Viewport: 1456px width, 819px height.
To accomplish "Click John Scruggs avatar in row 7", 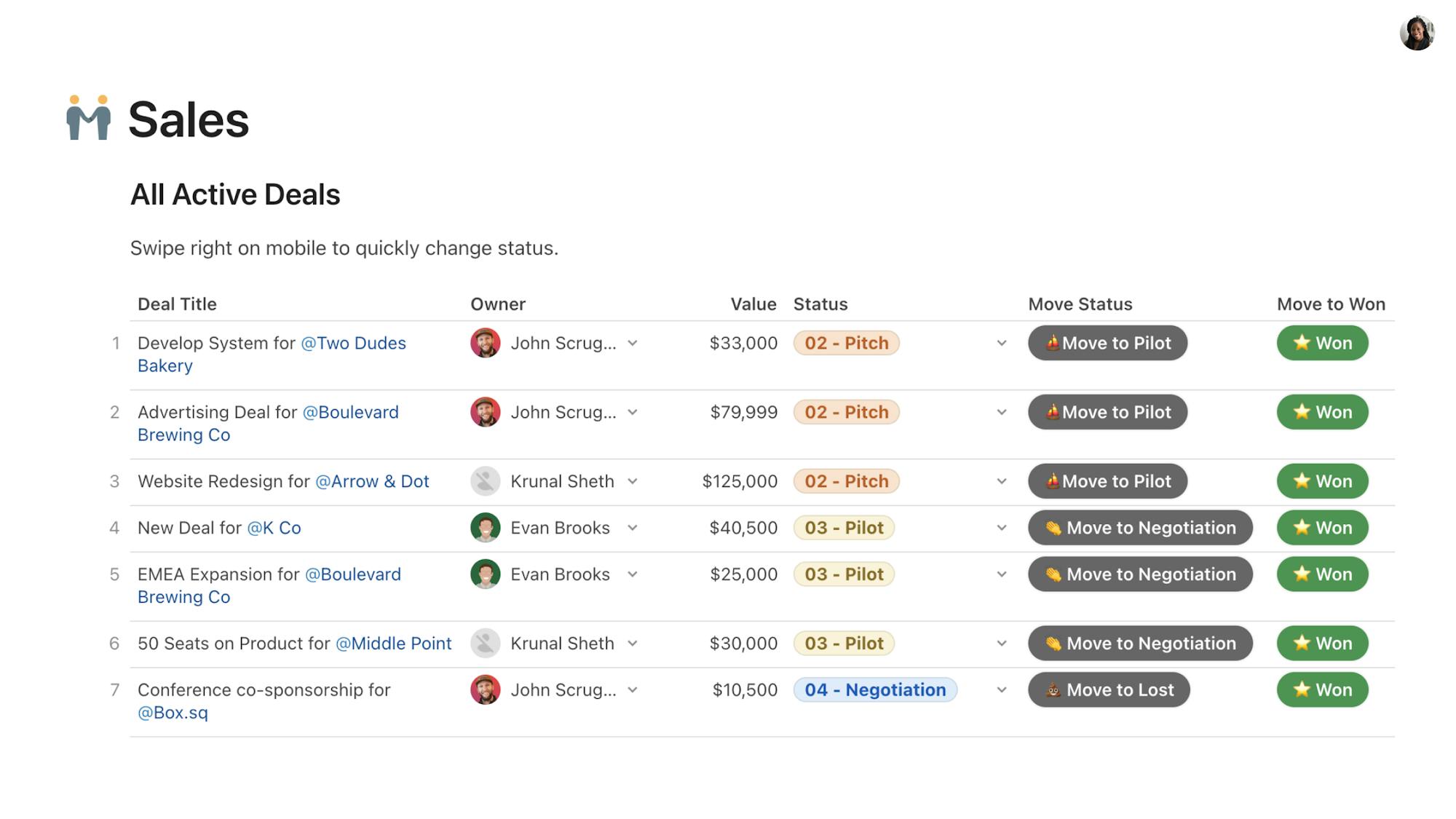I will click(x=485, y=690).
